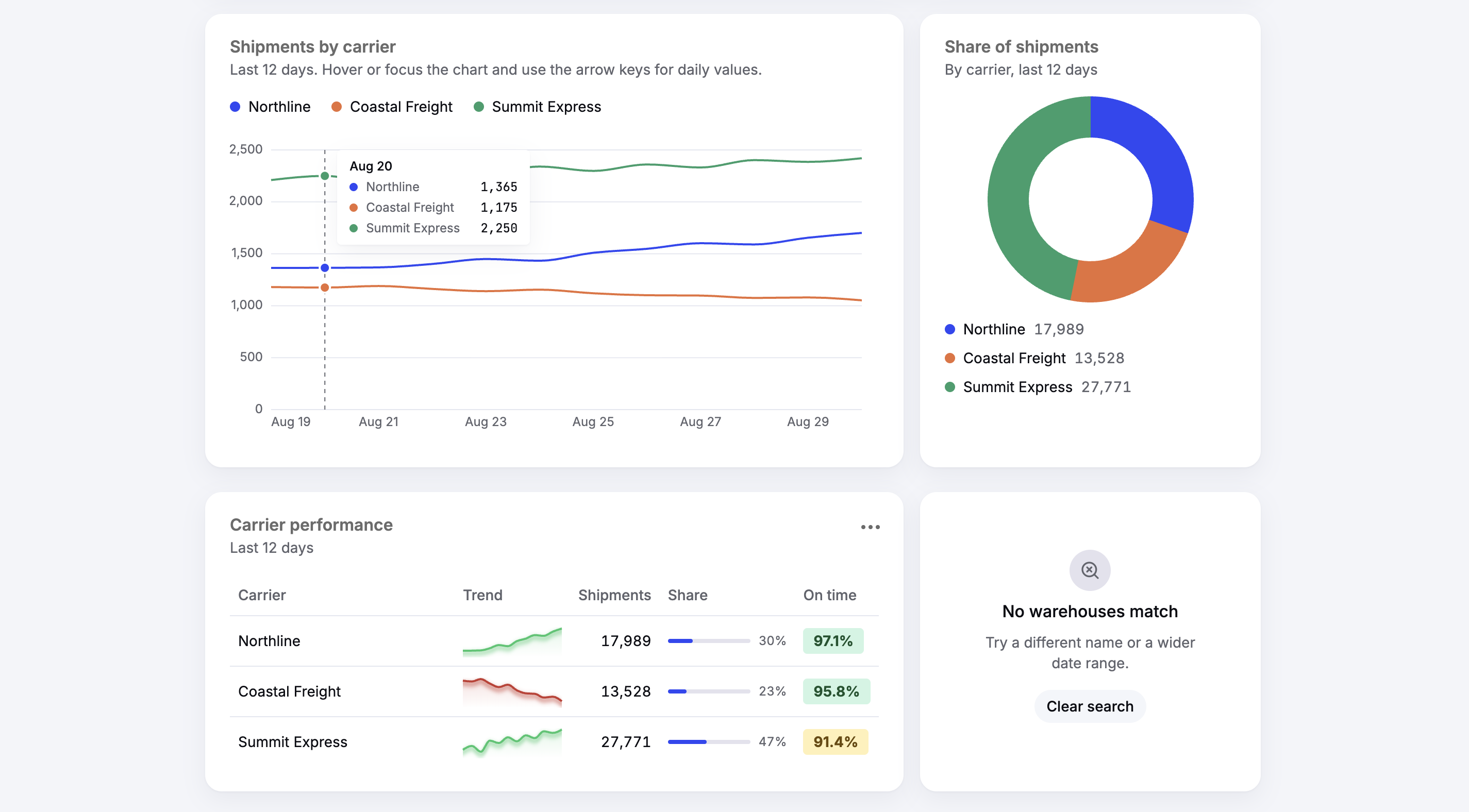Sort table by Shipments column header
Viewport: 1469px width, 812px height.
click(614, 595)
